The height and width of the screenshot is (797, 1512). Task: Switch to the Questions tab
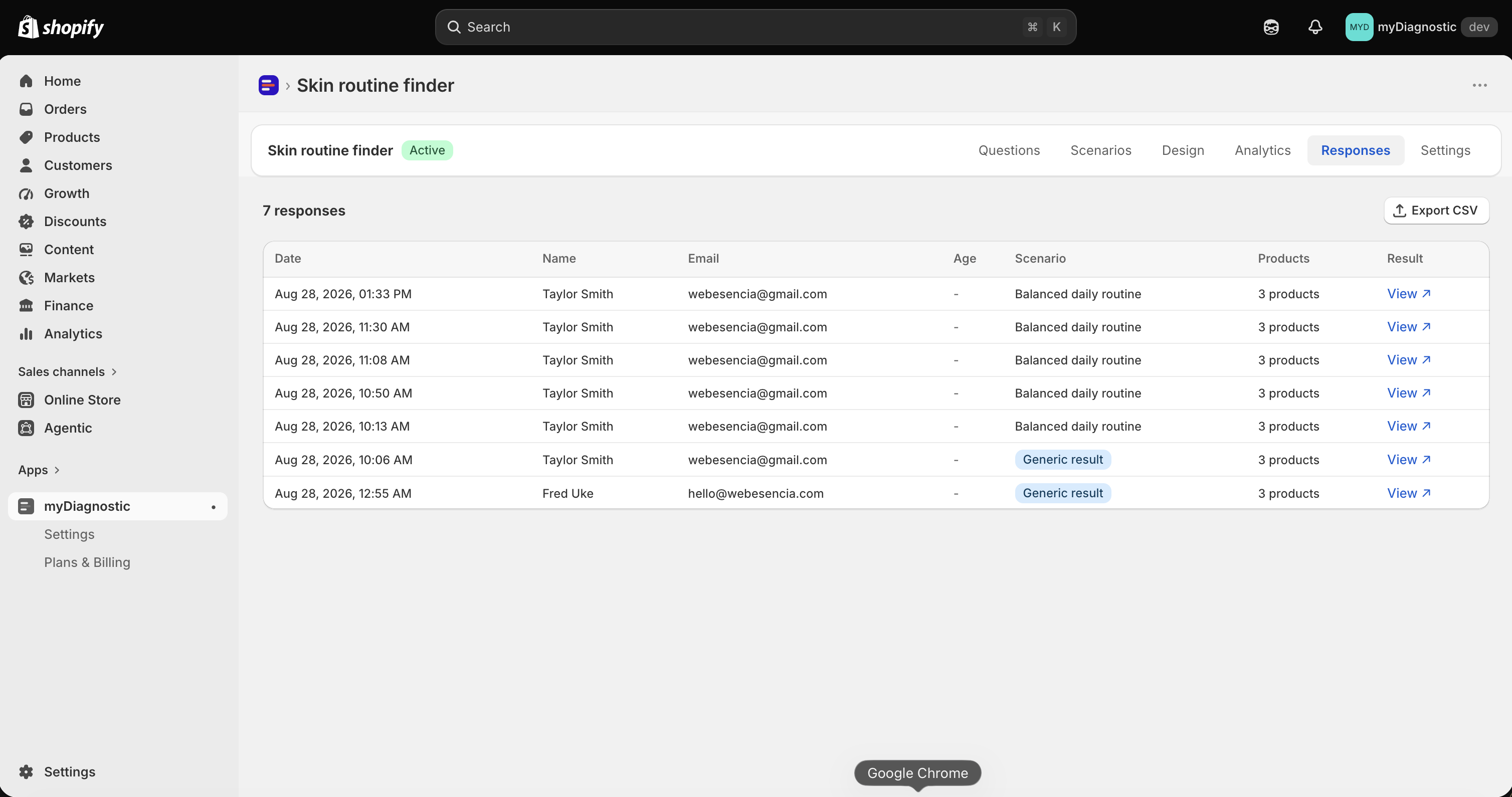tap(1008, 150)
